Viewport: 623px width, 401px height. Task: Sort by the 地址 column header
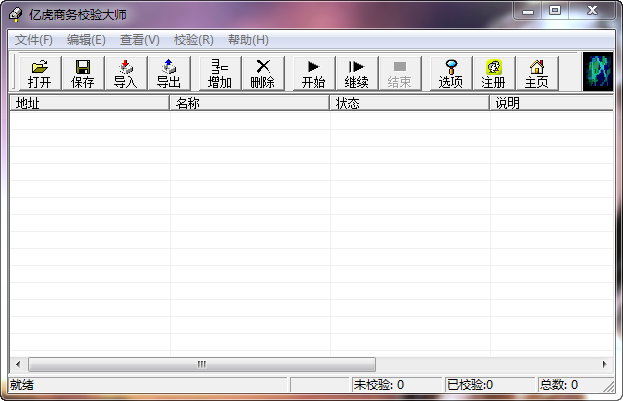[x=90, y=103]
